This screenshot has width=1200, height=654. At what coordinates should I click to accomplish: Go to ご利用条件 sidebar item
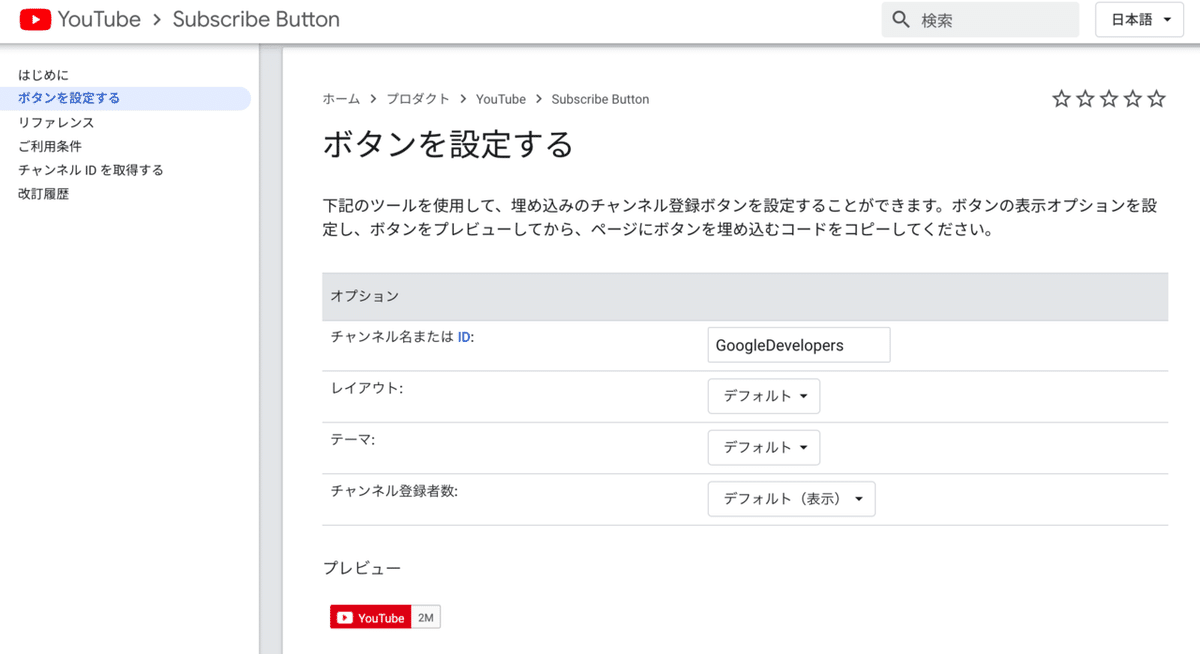click(50, 147)
